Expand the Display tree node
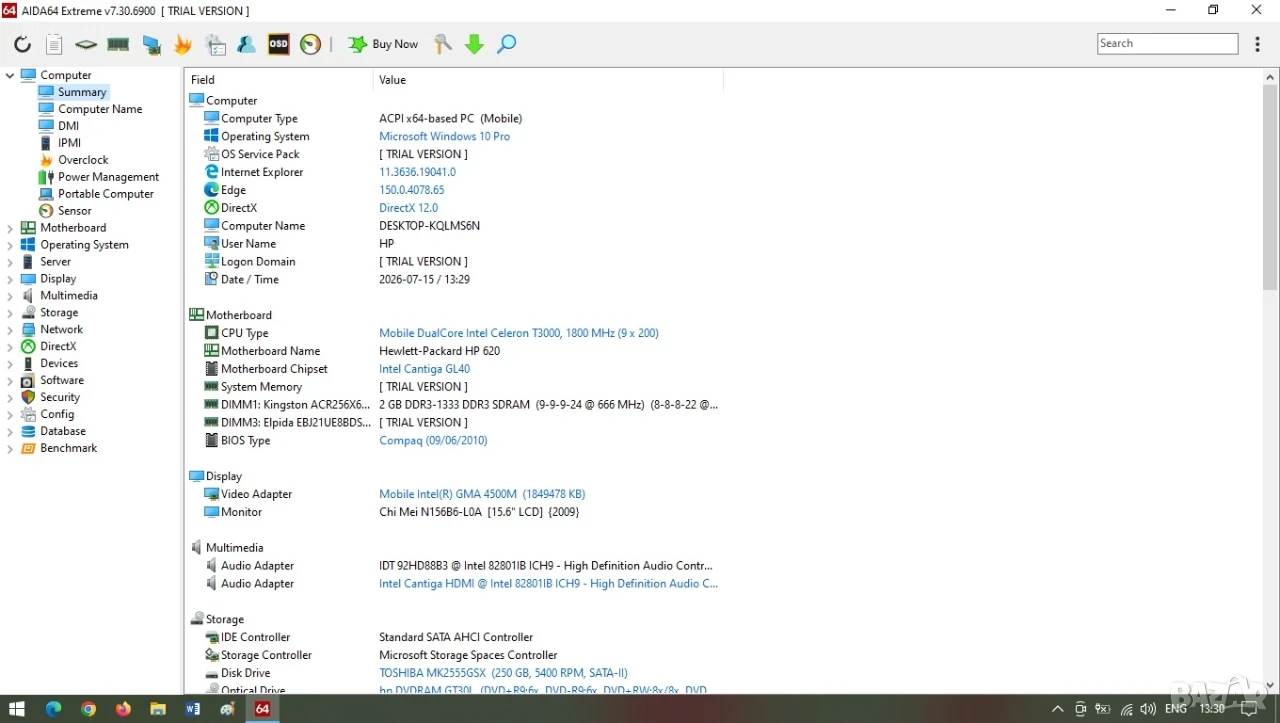Image resolution: width=1280 pixels, height=723 pixels. coord(10,279)
